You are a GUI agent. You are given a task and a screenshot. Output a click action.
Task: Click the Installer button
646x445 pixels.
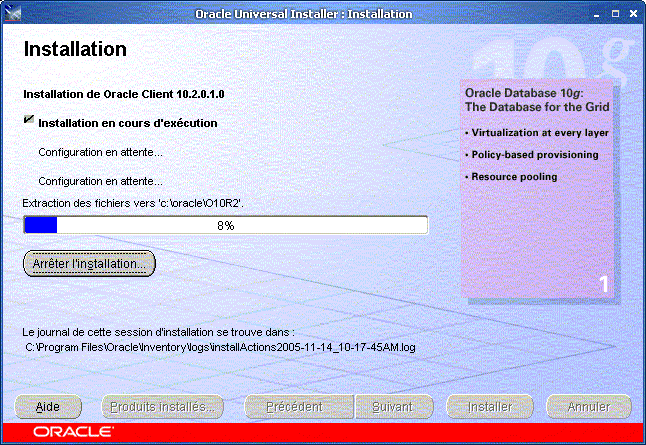[x=490, y=407]
